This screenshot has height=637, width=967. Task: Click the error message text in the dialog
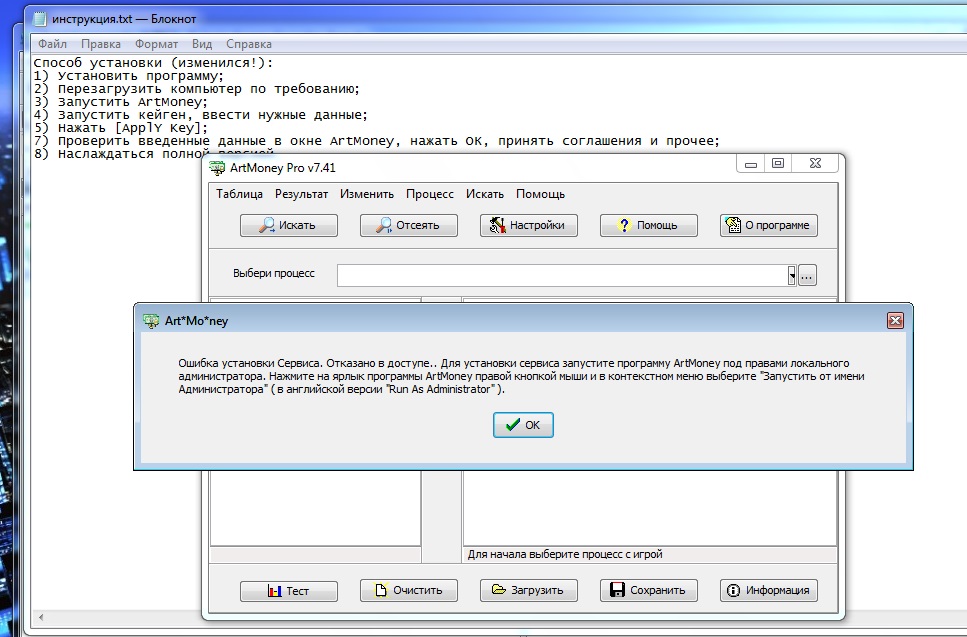pos(521,376)
